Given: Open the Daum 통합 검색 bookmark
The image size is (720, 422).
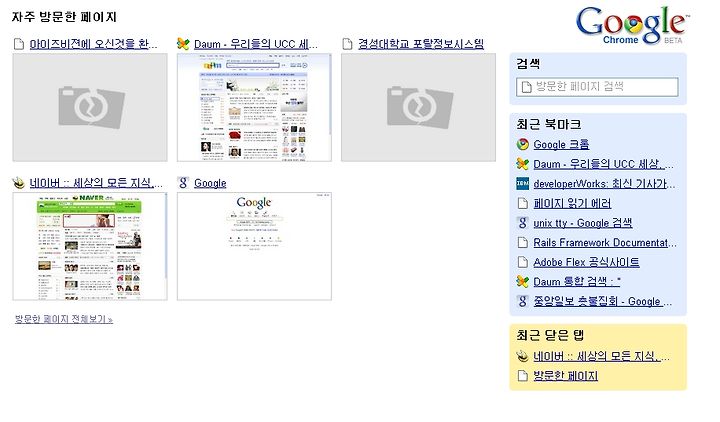Looking at the screenshot, I should (577, 281).
